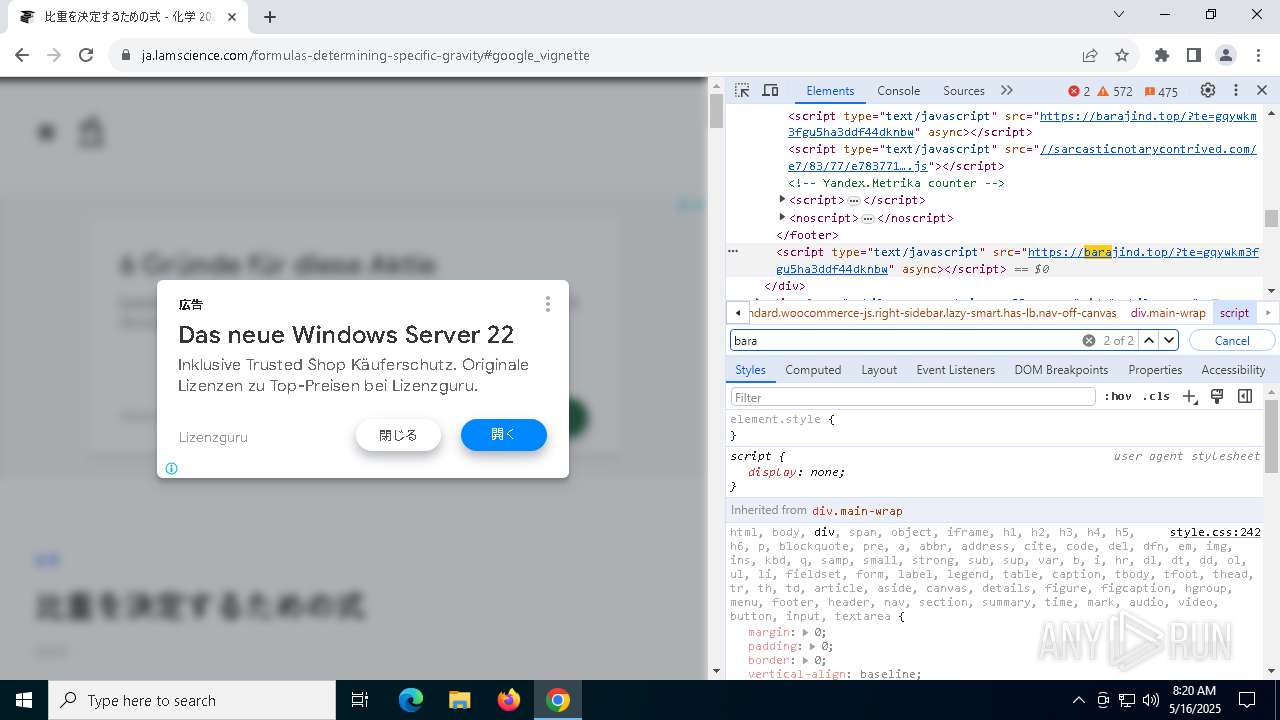The width and height of the screenshot is (1280, 720).
Task: Open Microsoft Edge from the taskbar
Action: tap(411, 700)
